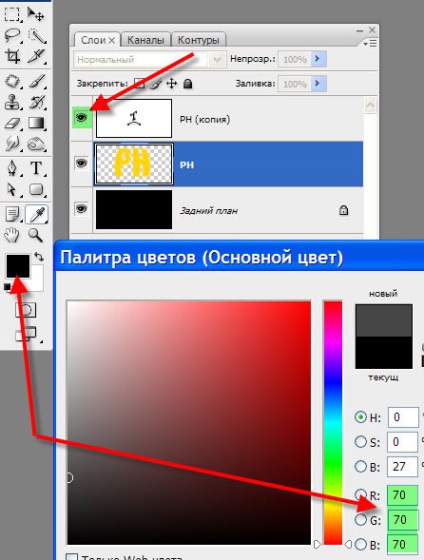
Task: Click the black foreground color swatch
Action: [x=18, y=266]
